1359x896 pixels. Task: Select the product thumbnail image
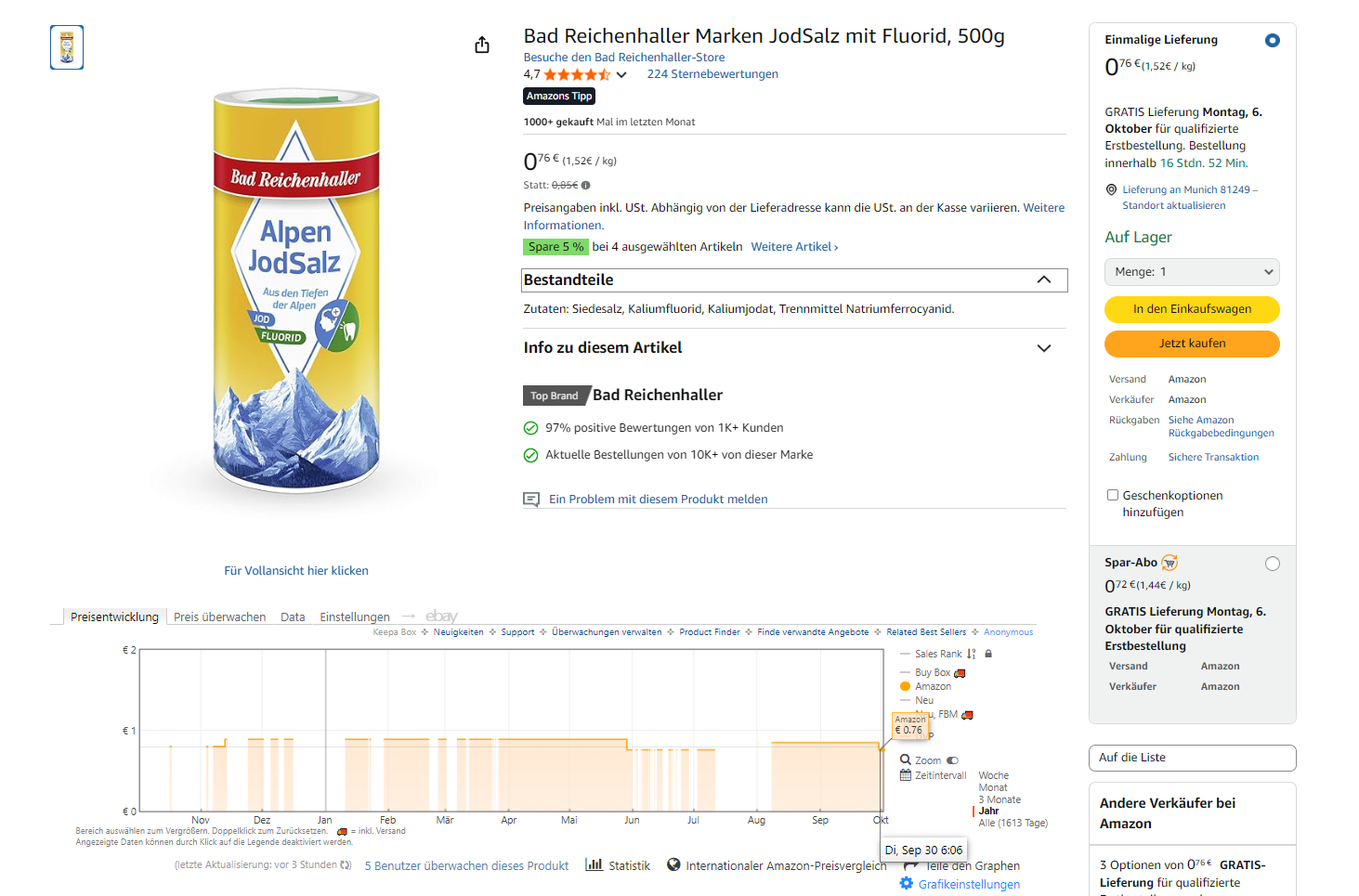(67, 47)
